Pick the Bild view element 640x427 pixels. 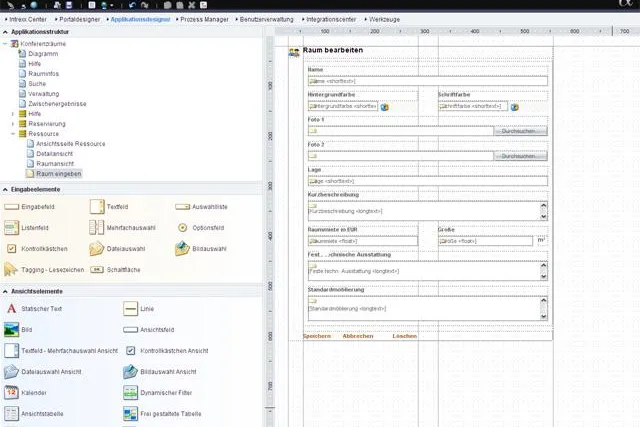tap(18, 329)
